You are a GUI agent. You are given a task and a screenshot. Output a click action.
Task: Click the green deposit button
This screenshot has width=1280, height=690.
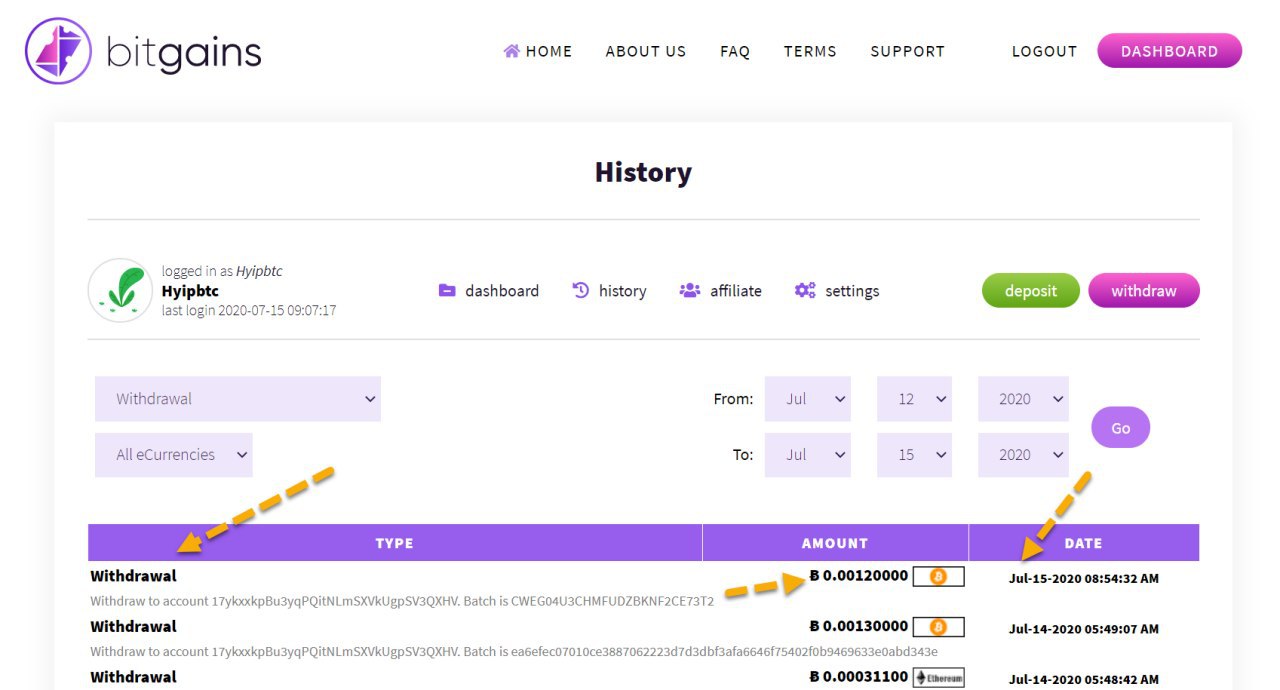[x=1031, y=291]
